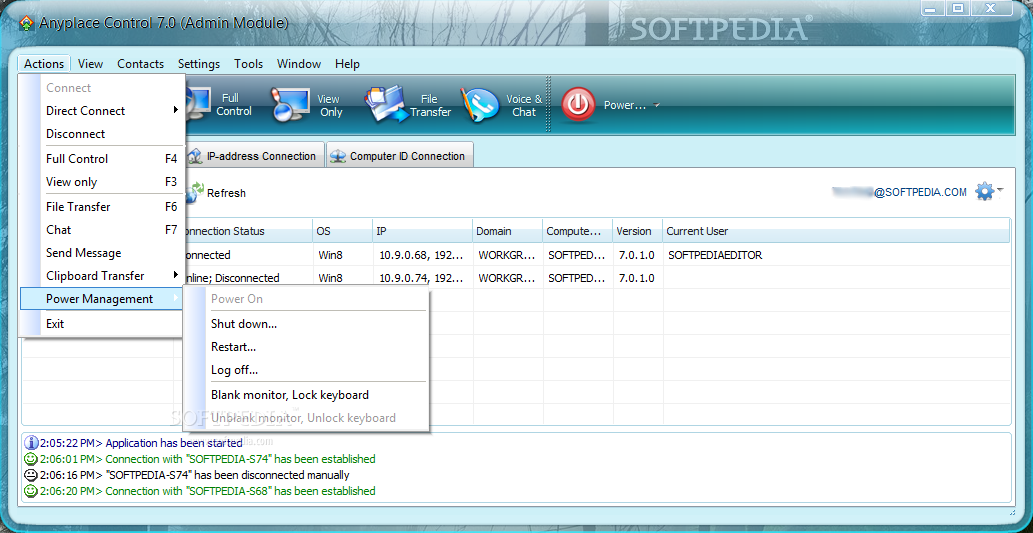This screenshot has width=1033, height=533.
Task: Select View only F3 menu entry
Action: click(101, 182)
